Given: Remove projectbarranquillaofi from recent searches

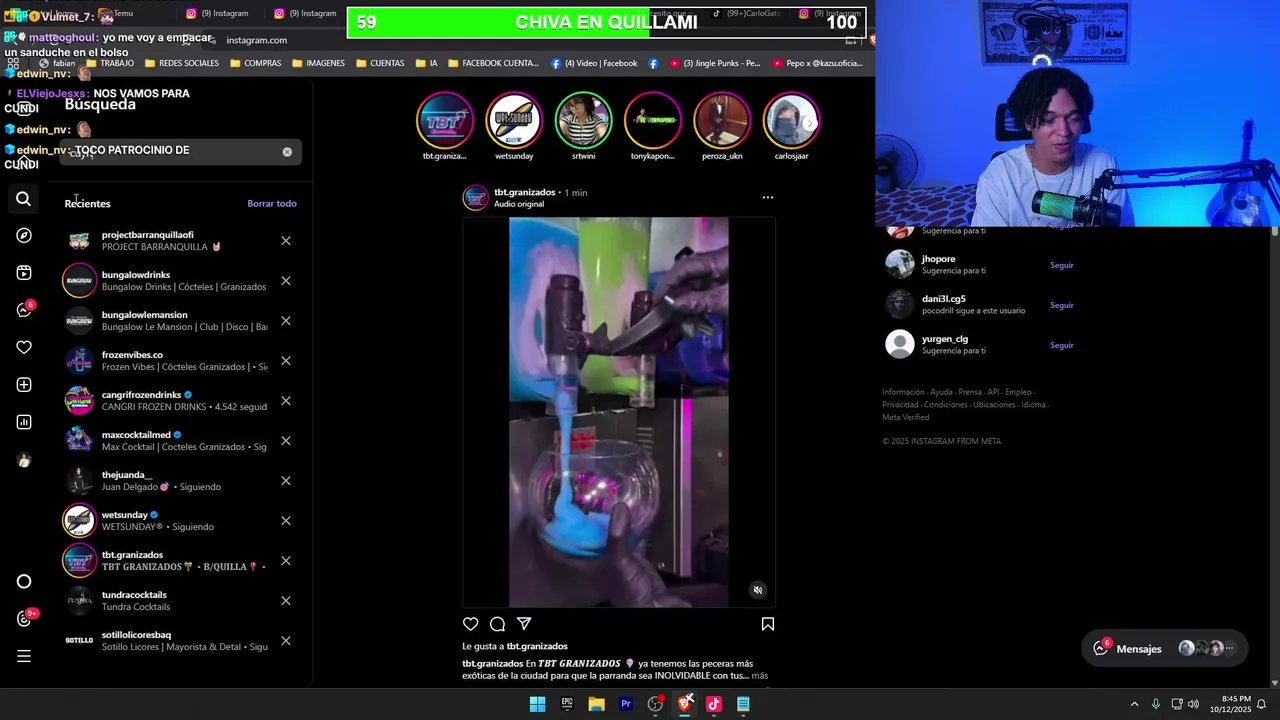Looking at the screenshot, I should point(286,241).
